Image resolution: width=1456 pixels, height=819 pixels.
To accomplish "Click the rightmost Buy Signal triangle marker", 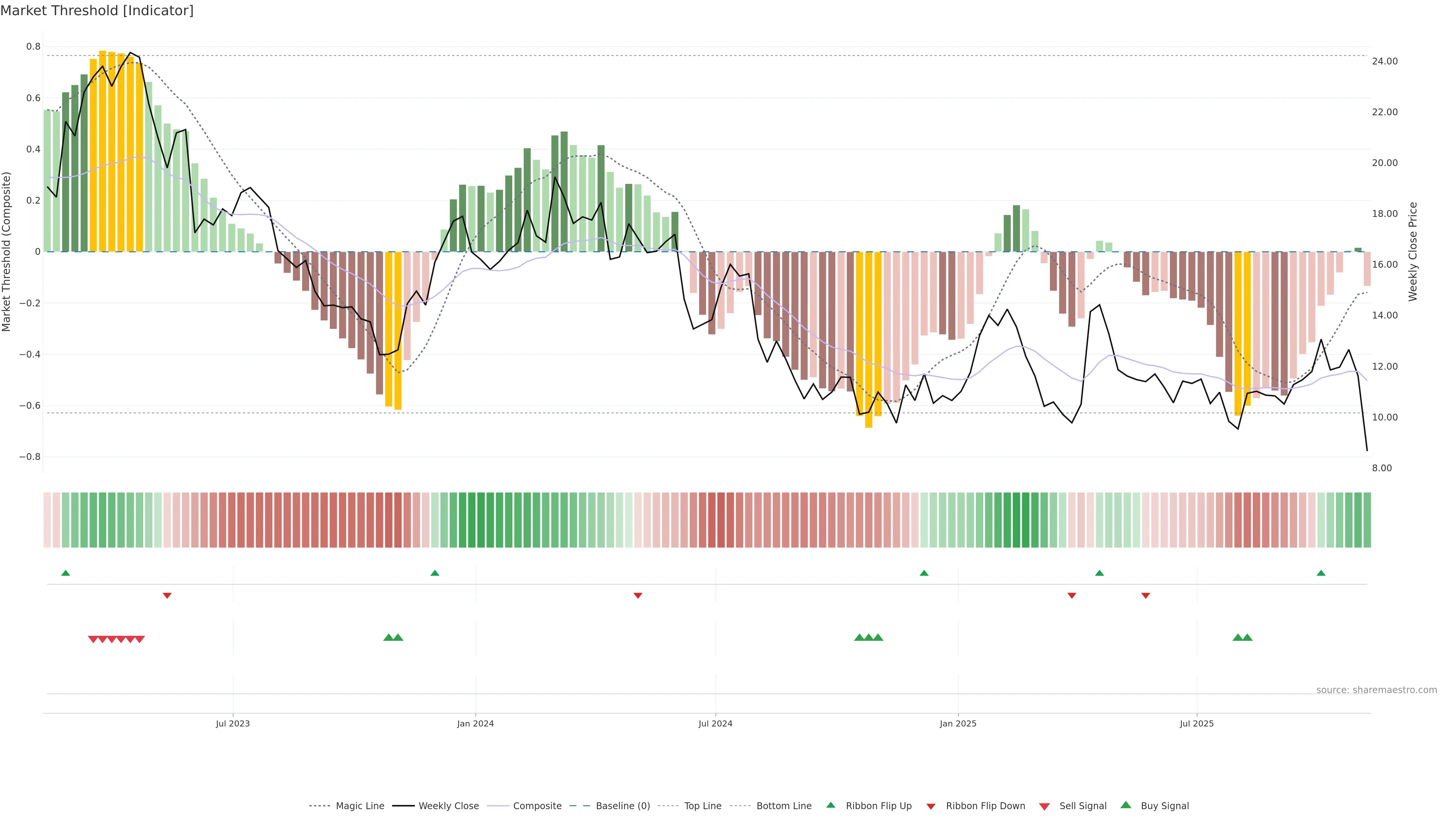I will click(1247, 637).
